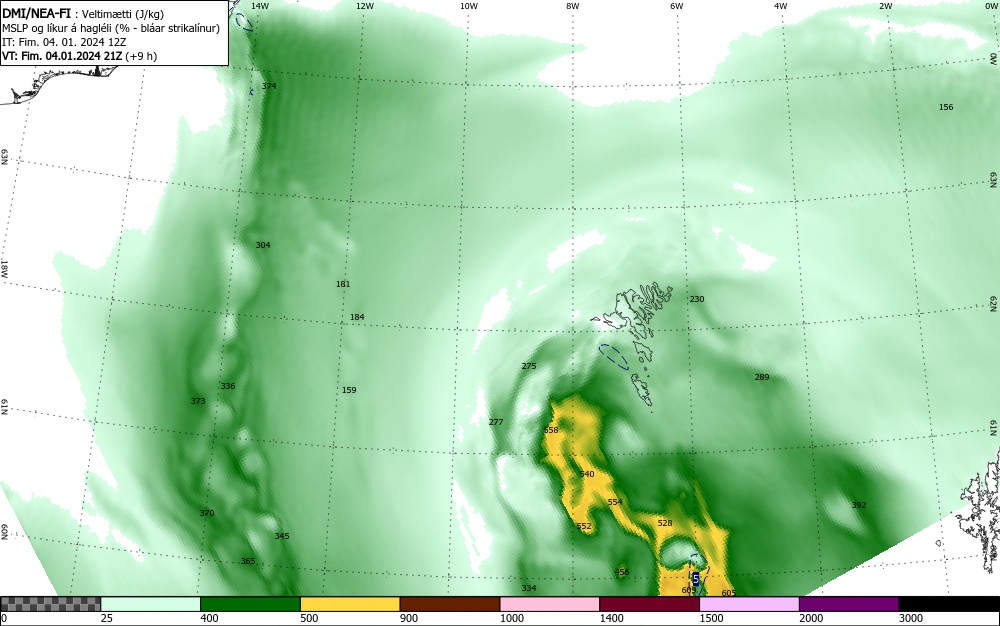The height and width of the screenshot is (626, 1000).
Task: Click the map value "365"
Action: click(248, 562)
